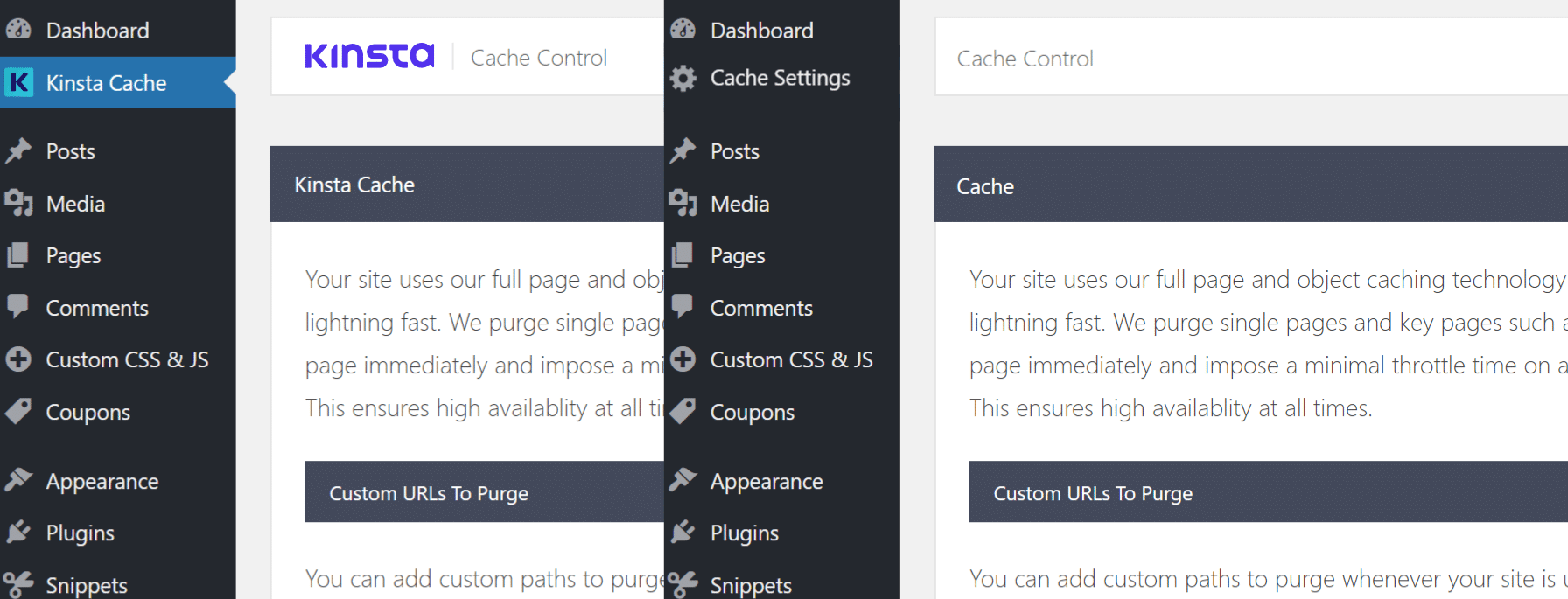Click the Appearance brush icon in left sidebar
1568x599 pixels.
[18, 480]
